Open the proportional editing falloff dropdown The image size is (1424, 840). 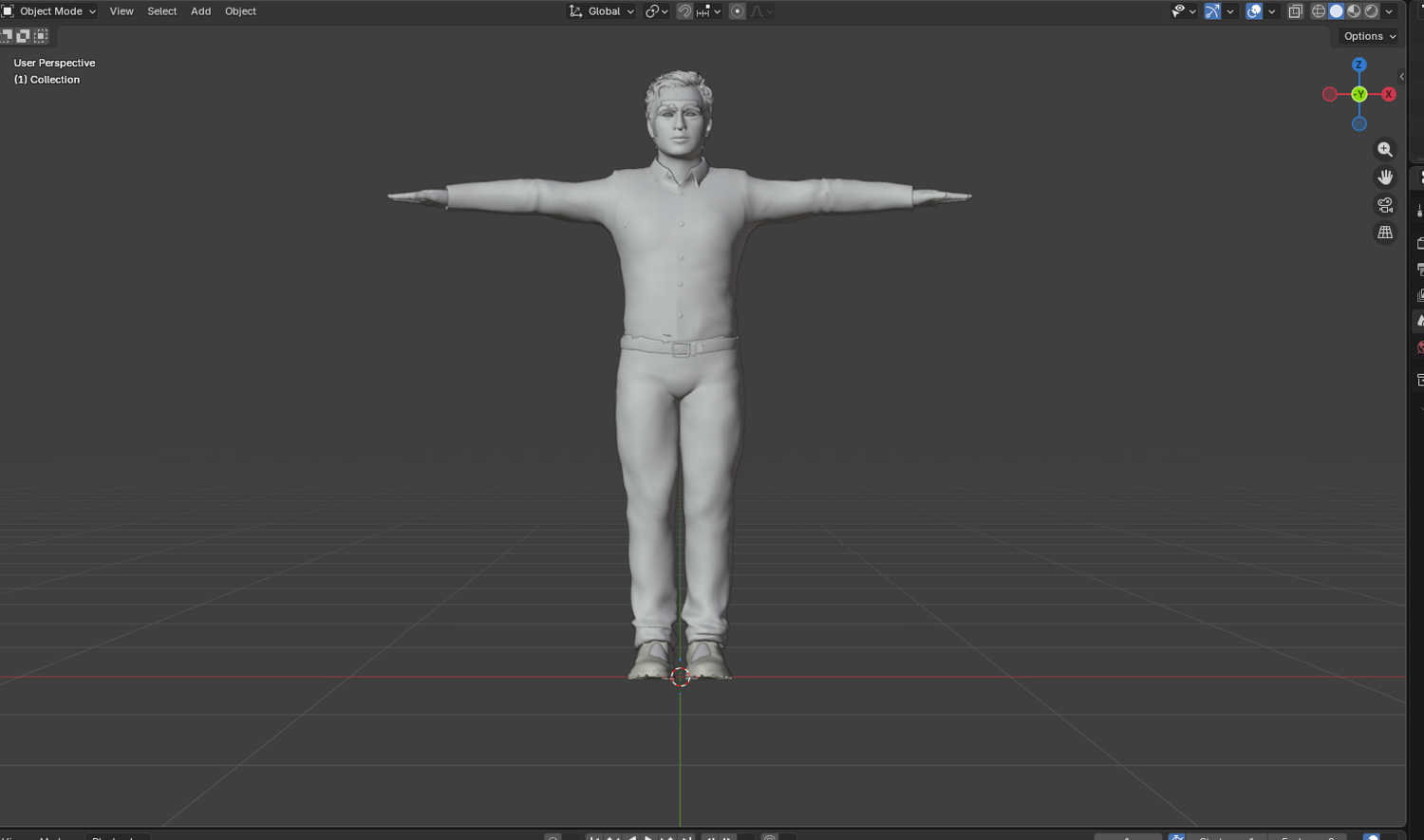pyautogui.click(x=761, y=11)
